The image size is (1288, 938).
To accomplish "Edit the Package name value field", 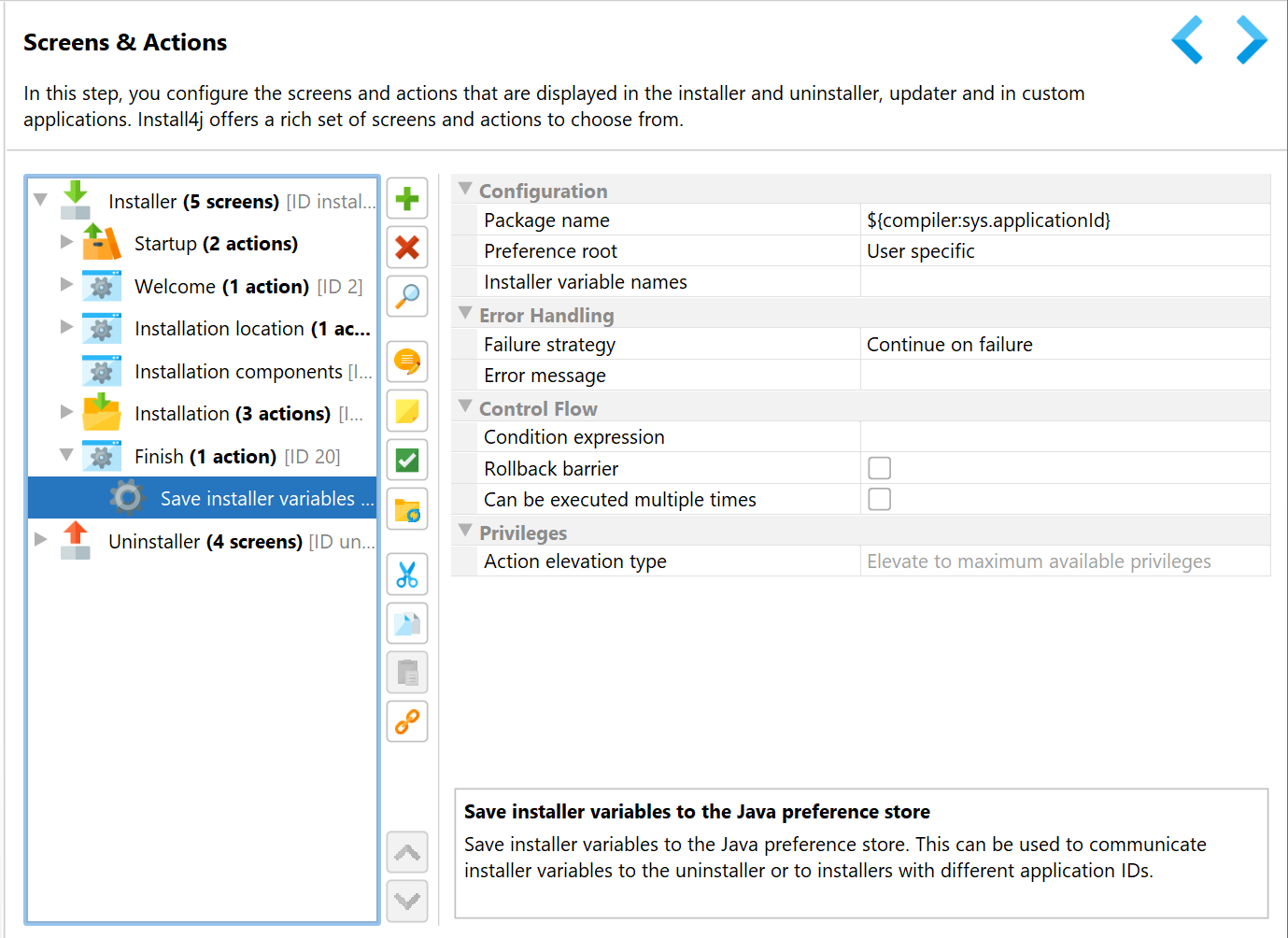I will 1065,220.
